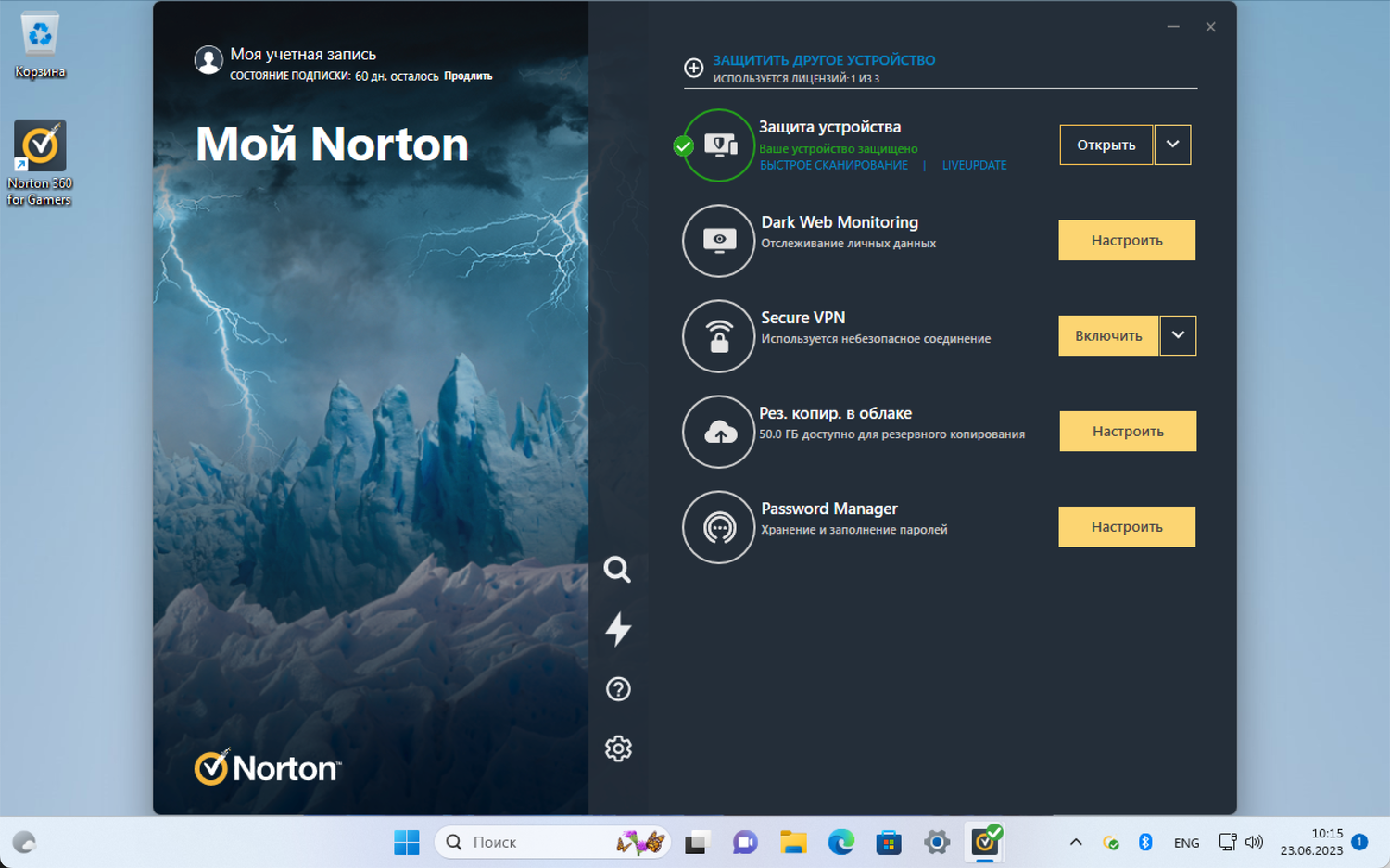Open the volume control in system tray
The height and width of the screenshot is (868, 1390).
[x=1254, y=842]
